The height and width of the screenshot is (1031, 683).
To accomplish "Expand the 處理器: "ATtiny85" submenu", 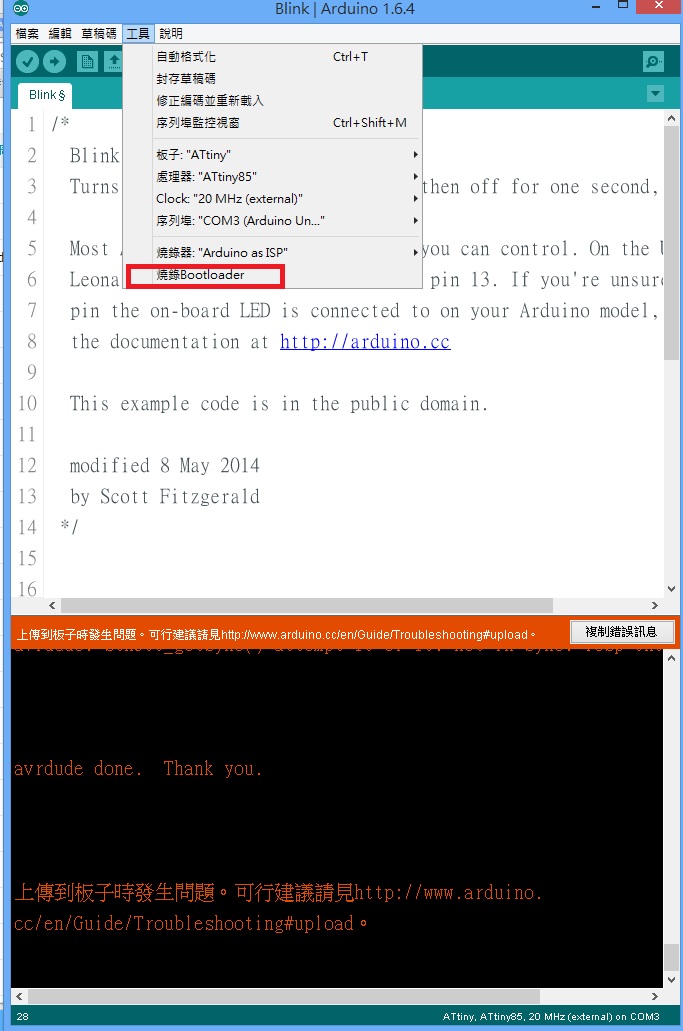I will (x=272, y=176).
